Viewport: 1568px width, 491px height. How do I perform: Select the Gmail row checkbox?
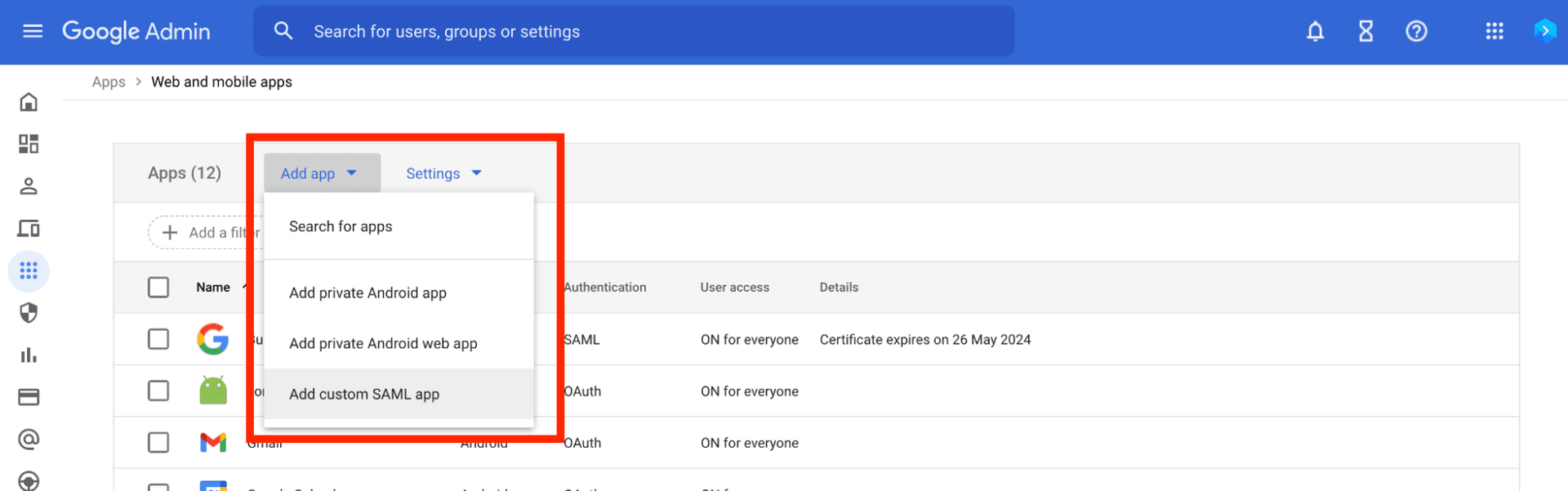[x=158, y=443]
